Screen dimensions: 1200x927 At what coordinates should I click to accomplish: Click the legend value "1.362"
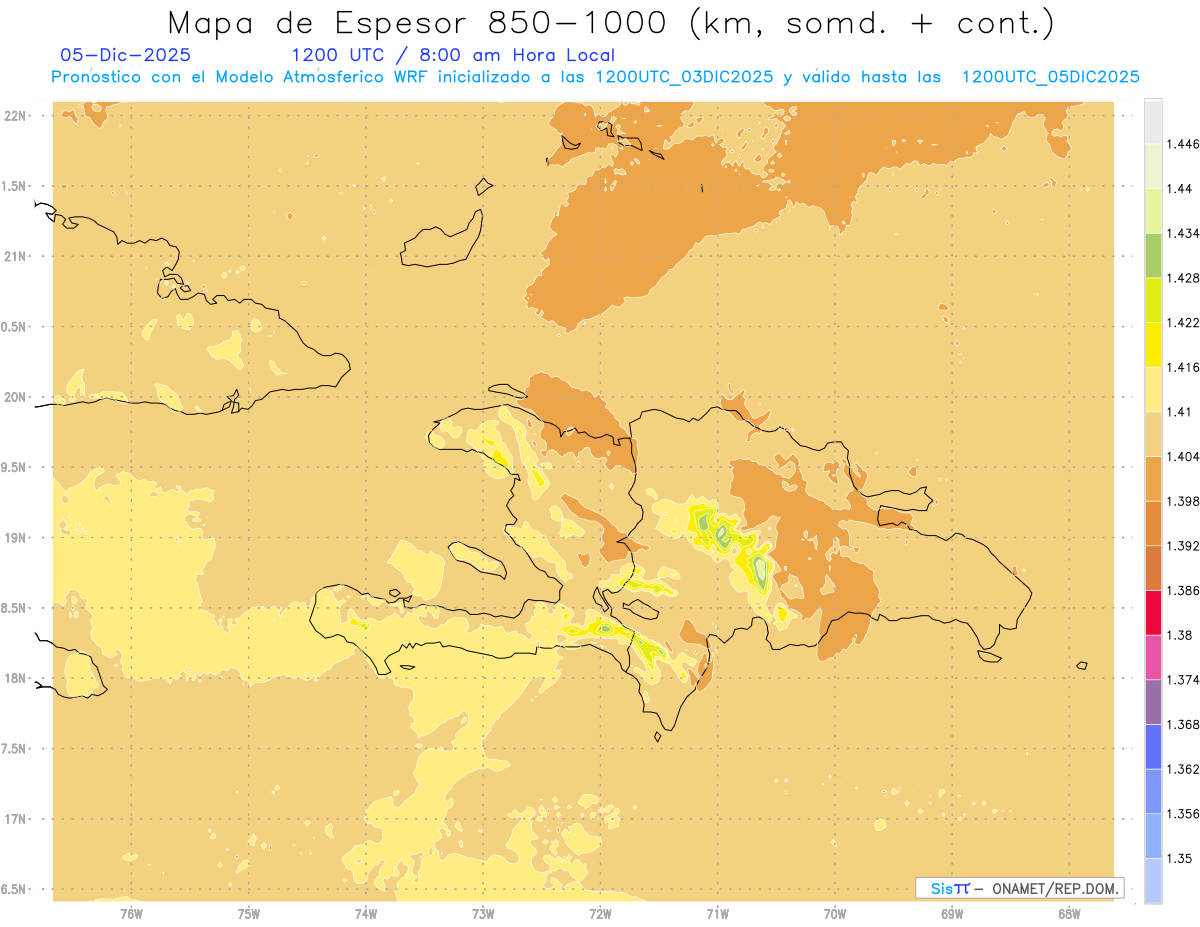pyautogui.click(x=1184, y=769)
